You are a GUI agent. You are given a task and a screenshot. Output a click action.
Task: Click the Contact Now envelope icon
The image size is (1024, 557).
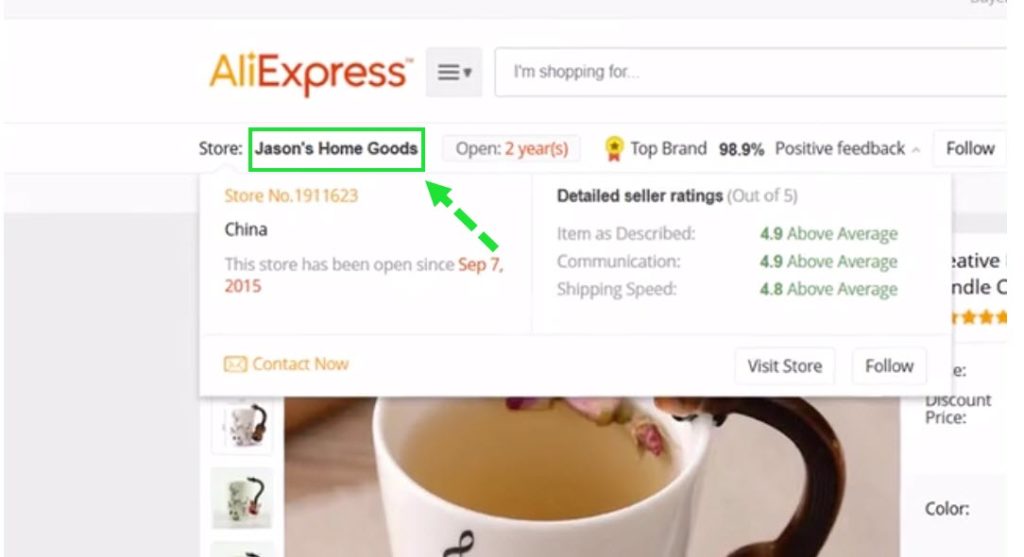235,364
